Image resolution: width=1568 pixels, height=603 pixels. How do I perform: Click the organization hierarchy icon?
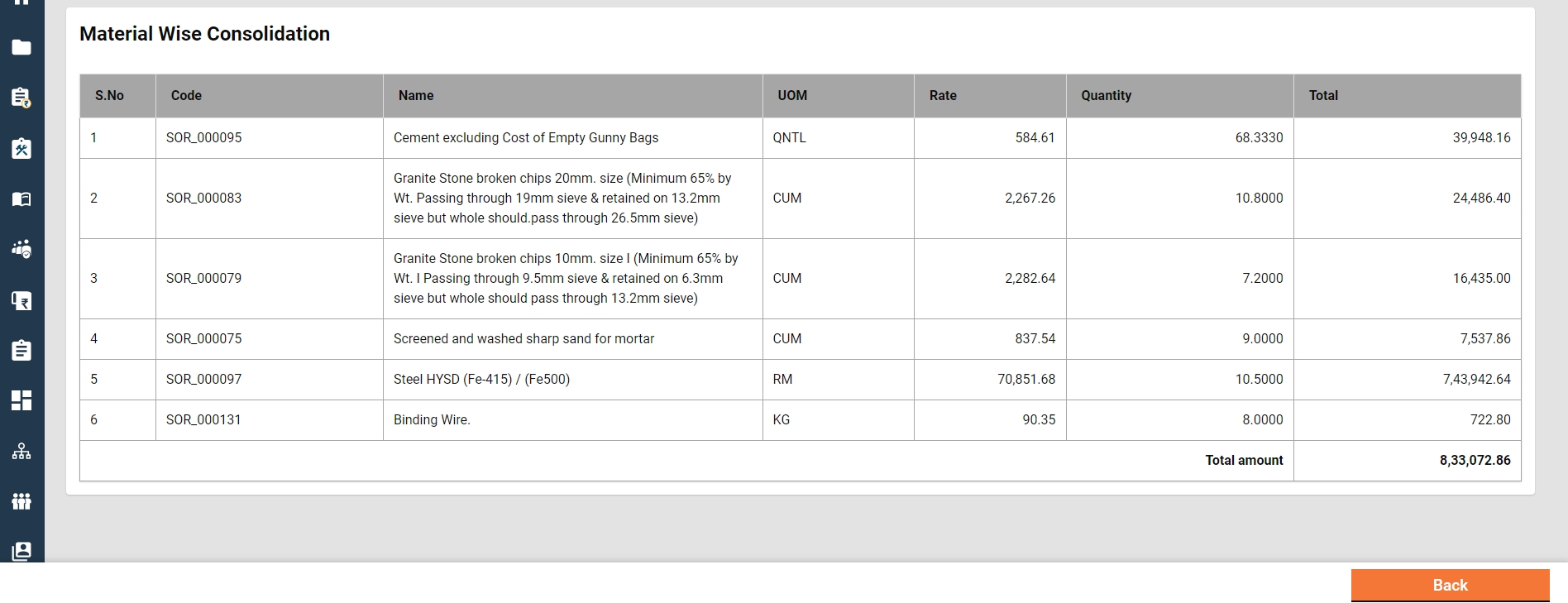22,452
